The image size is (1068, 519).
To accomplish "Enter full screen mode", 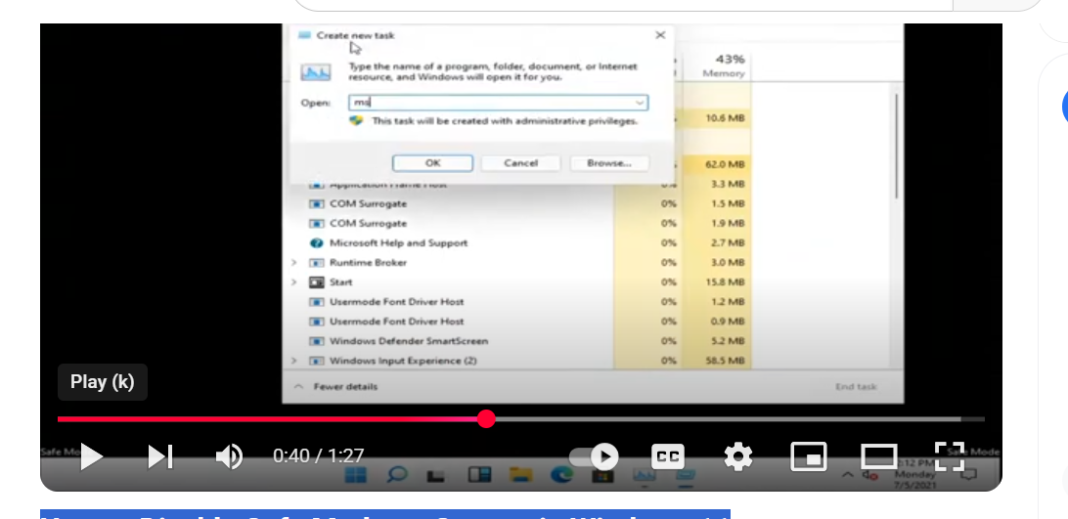I will (949, 456).
